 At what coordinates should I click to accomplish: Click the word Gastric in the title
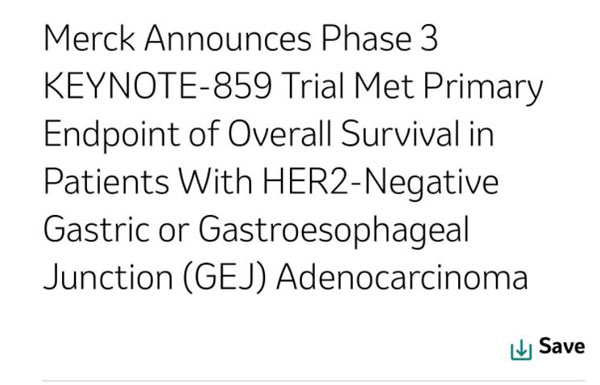(96, 229)
